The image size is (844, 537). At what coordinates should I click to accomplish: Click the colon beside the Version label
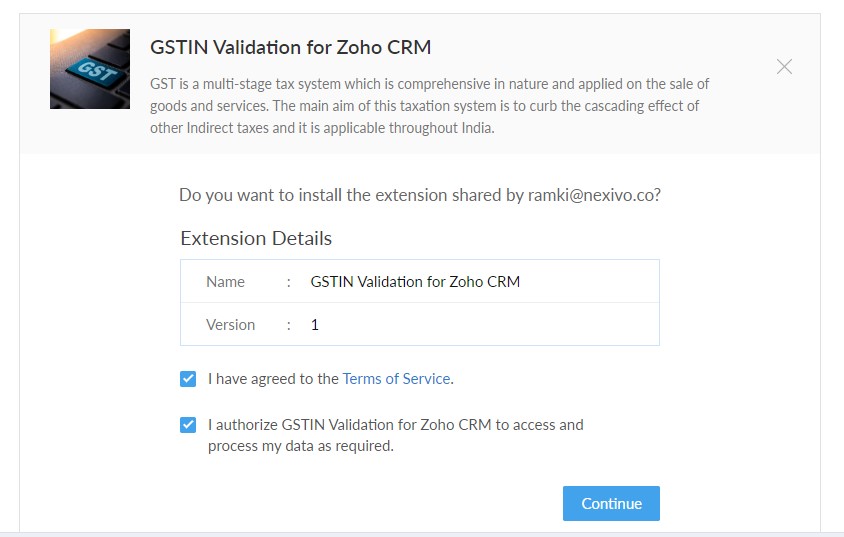[x=288, y=325]
